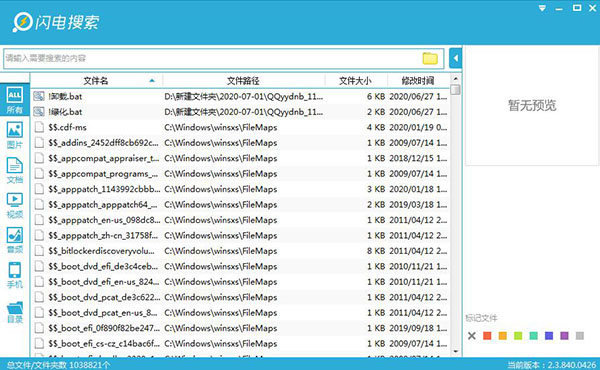Open the directory folder category
This screenshot has width=600, height=370.
pyautogui.click(x=15, y=312)
